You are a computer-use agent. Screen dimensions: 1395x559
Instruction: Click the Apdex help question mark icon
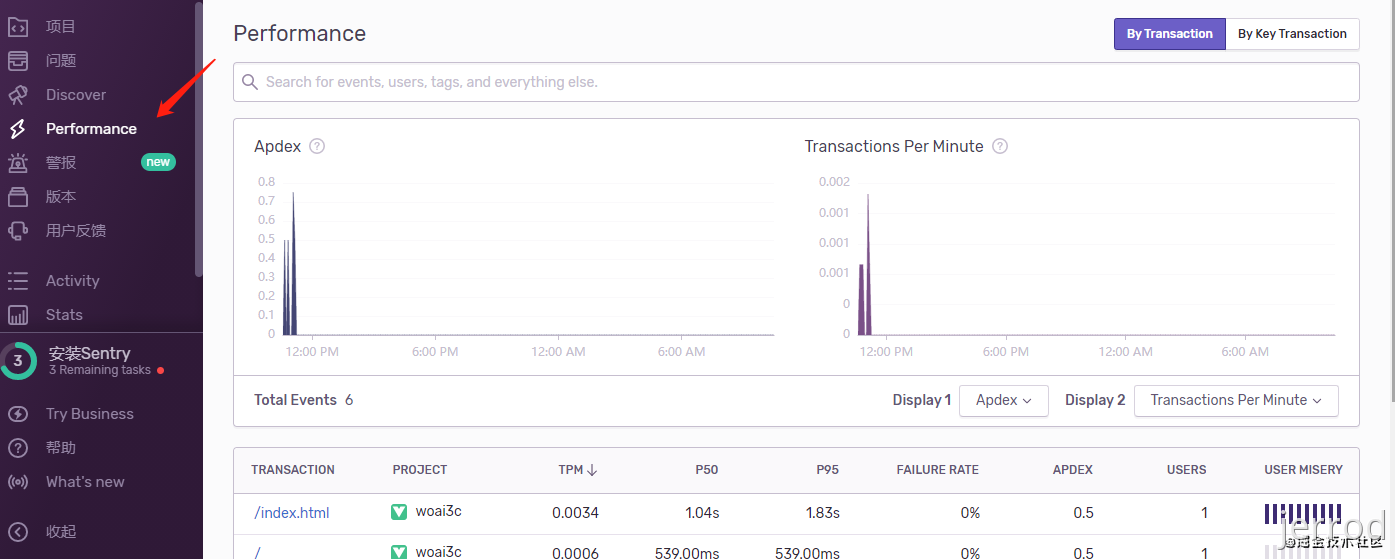317,146
